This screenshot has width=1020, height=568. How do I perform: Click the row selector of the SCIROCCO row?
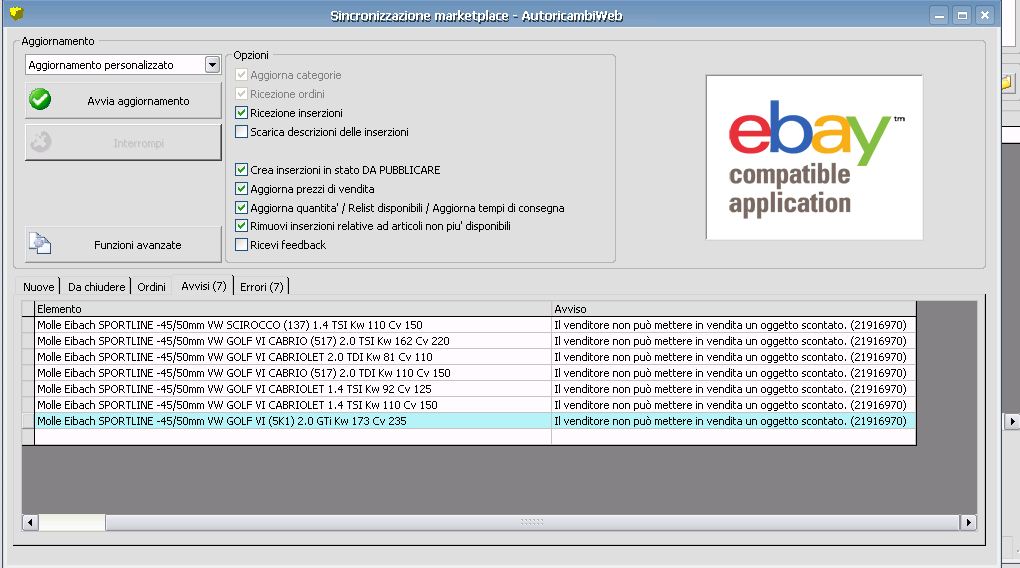coord(28,325)
